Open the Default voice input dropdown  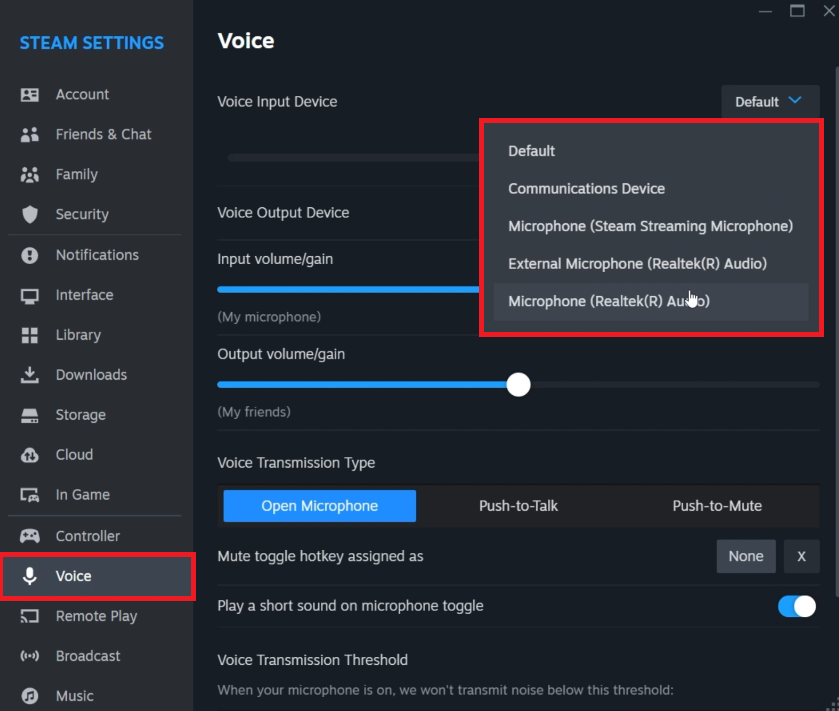(x=770, y=101)
